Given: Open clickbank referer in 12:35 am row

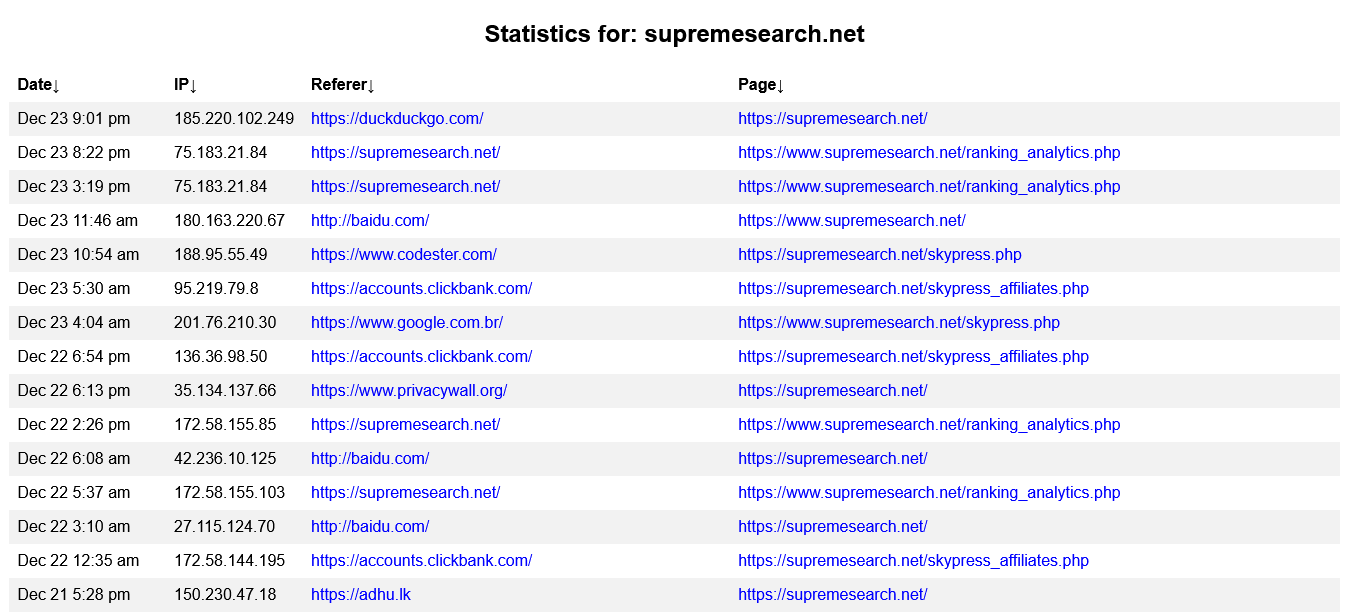Looking at the screenshot, I should point(421,561).
